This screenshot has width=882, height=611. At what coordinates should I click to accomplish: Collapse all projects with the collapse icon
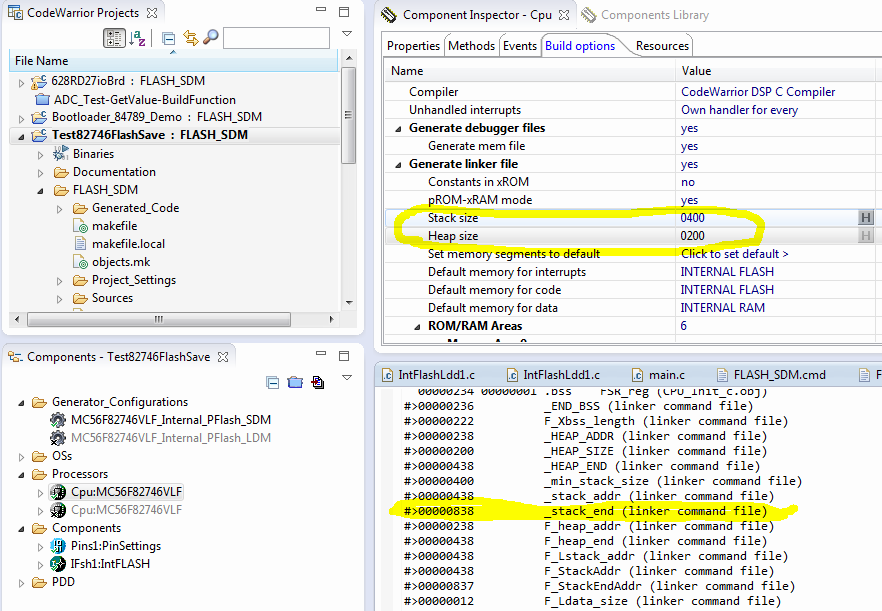pos(168,38)
